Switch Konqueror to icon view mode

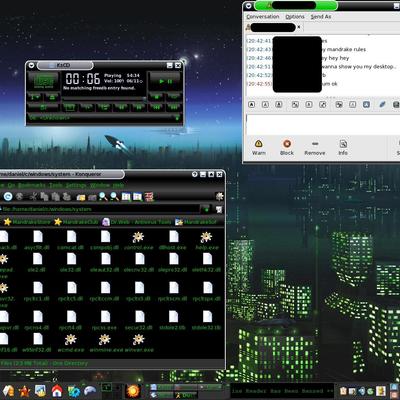(126, 197)
